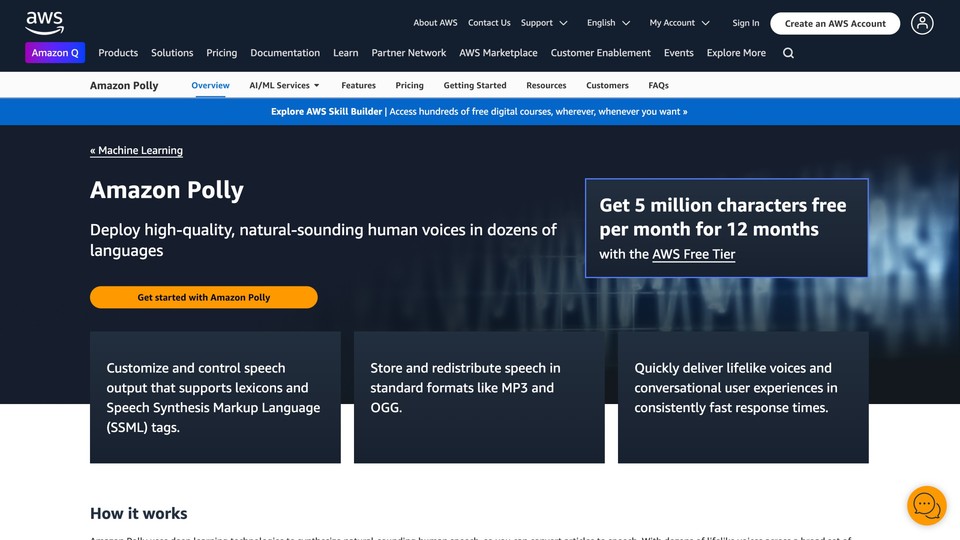This screenshot has width=960, height=540.
Task: Click the 5 million characters free promo box
Action: click(x=726, y=228)
